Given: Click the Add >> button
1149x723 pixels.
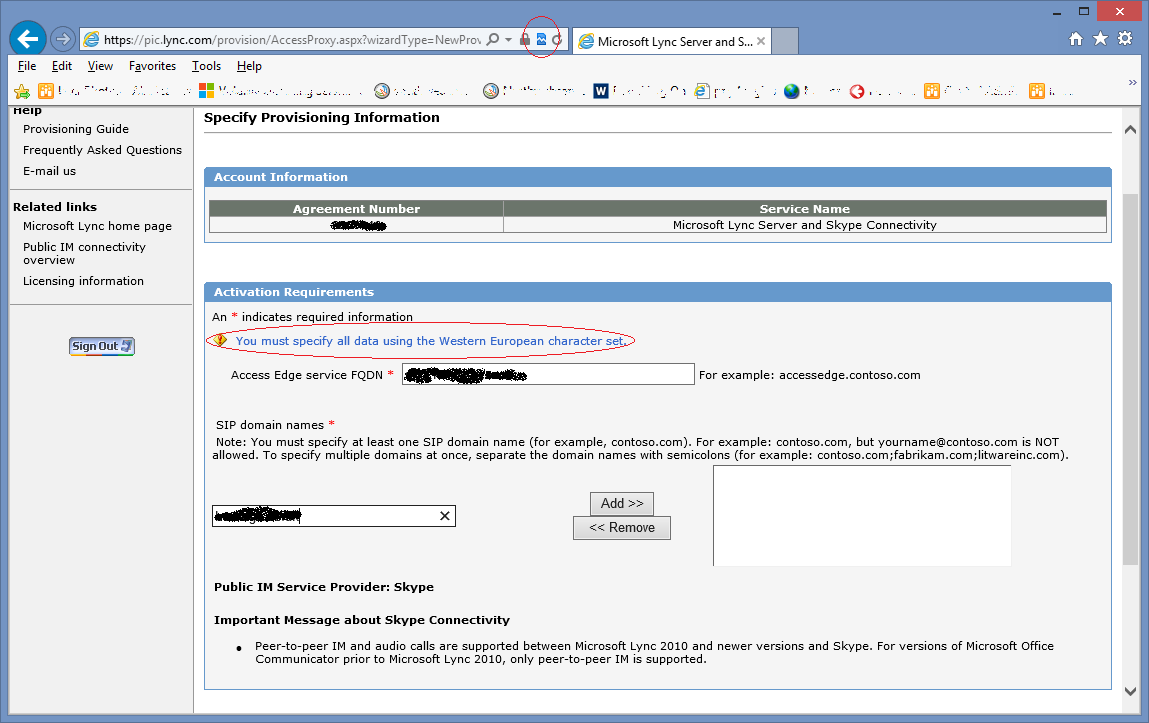Looking at the screenshot, I should pos(621,503).
